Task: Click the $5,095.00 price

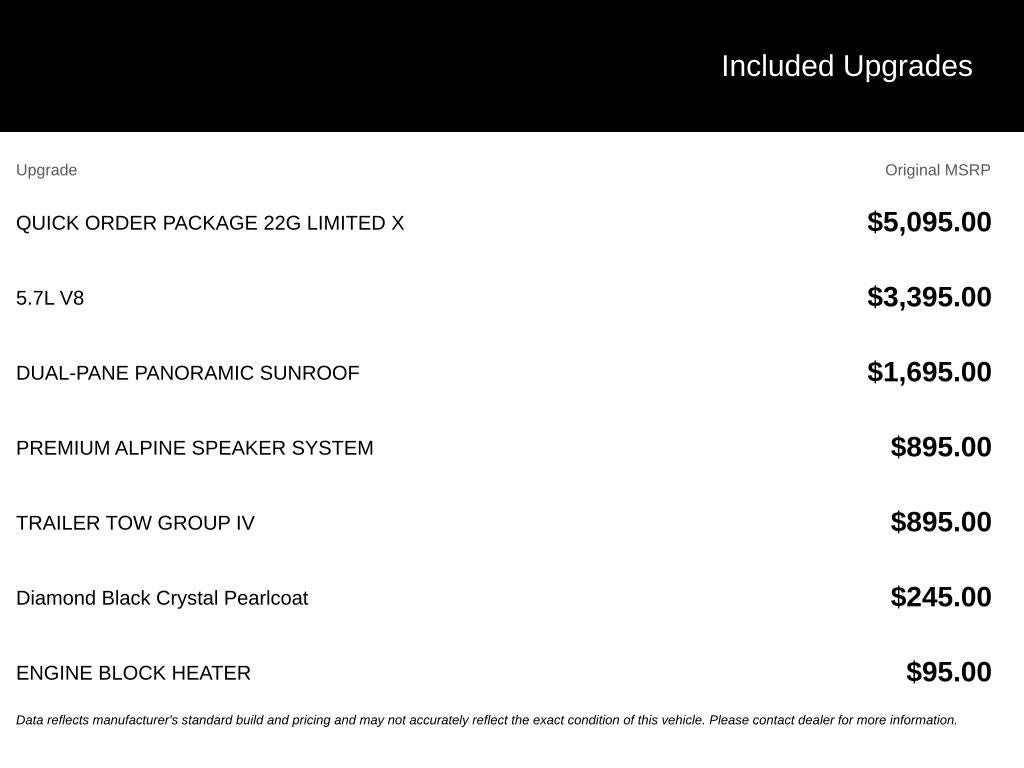Action: point(929,222)
